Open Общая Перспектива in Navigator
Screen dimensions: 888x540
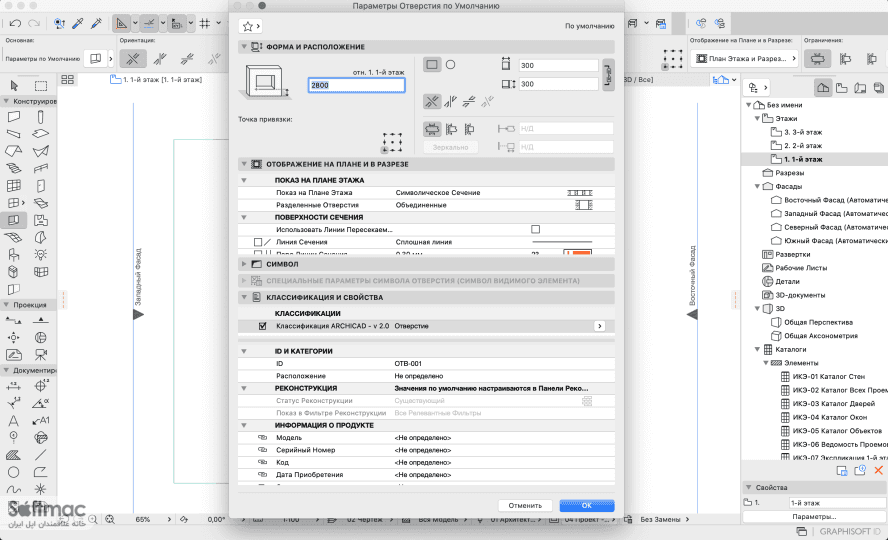coord(818,322)
